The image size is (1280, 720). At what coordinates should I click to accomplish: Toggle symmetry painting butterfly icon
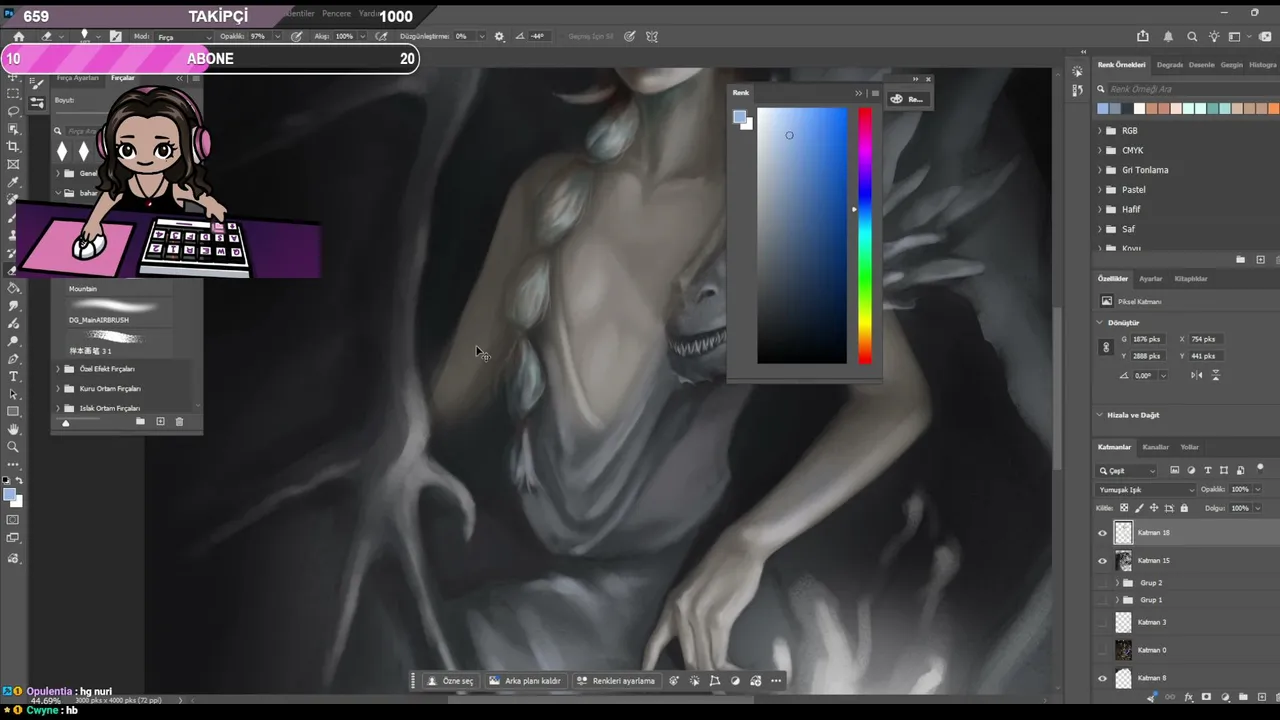click(x=652, y=37)
